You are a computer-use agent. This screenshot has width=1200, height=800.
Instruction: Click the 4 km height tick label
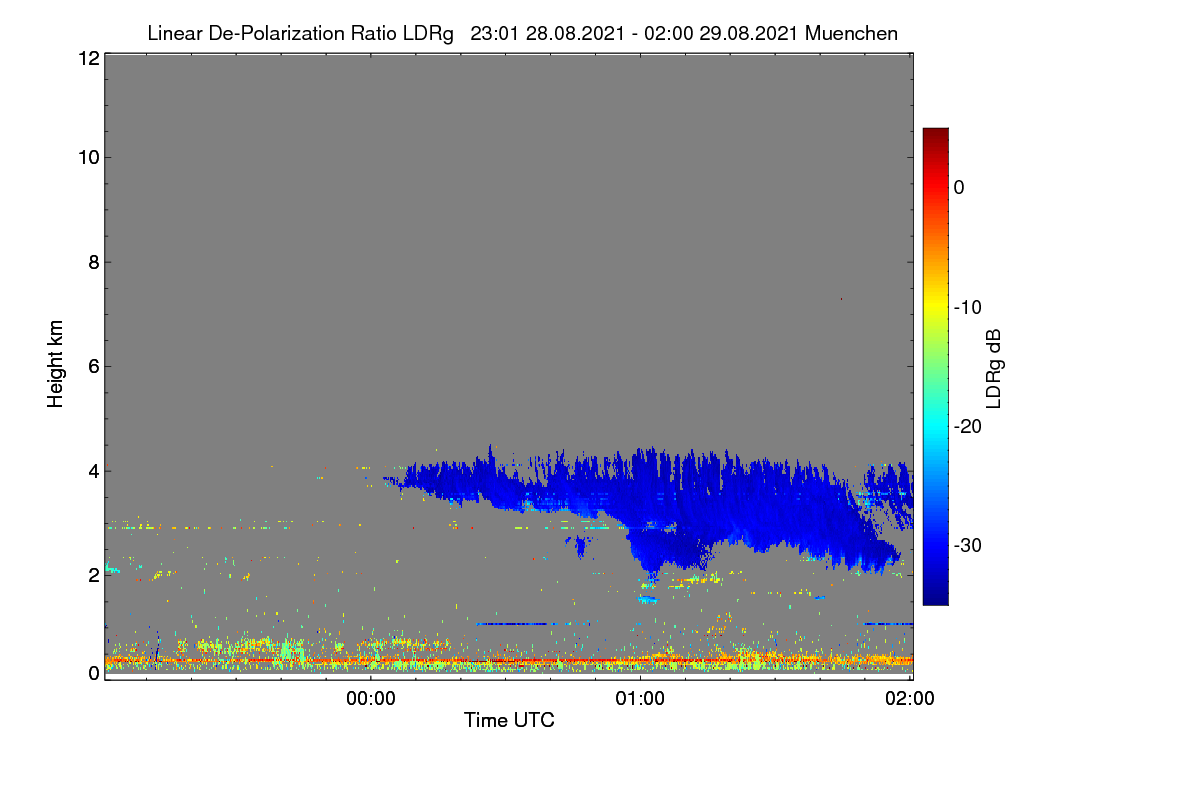(x=92, y=470)
